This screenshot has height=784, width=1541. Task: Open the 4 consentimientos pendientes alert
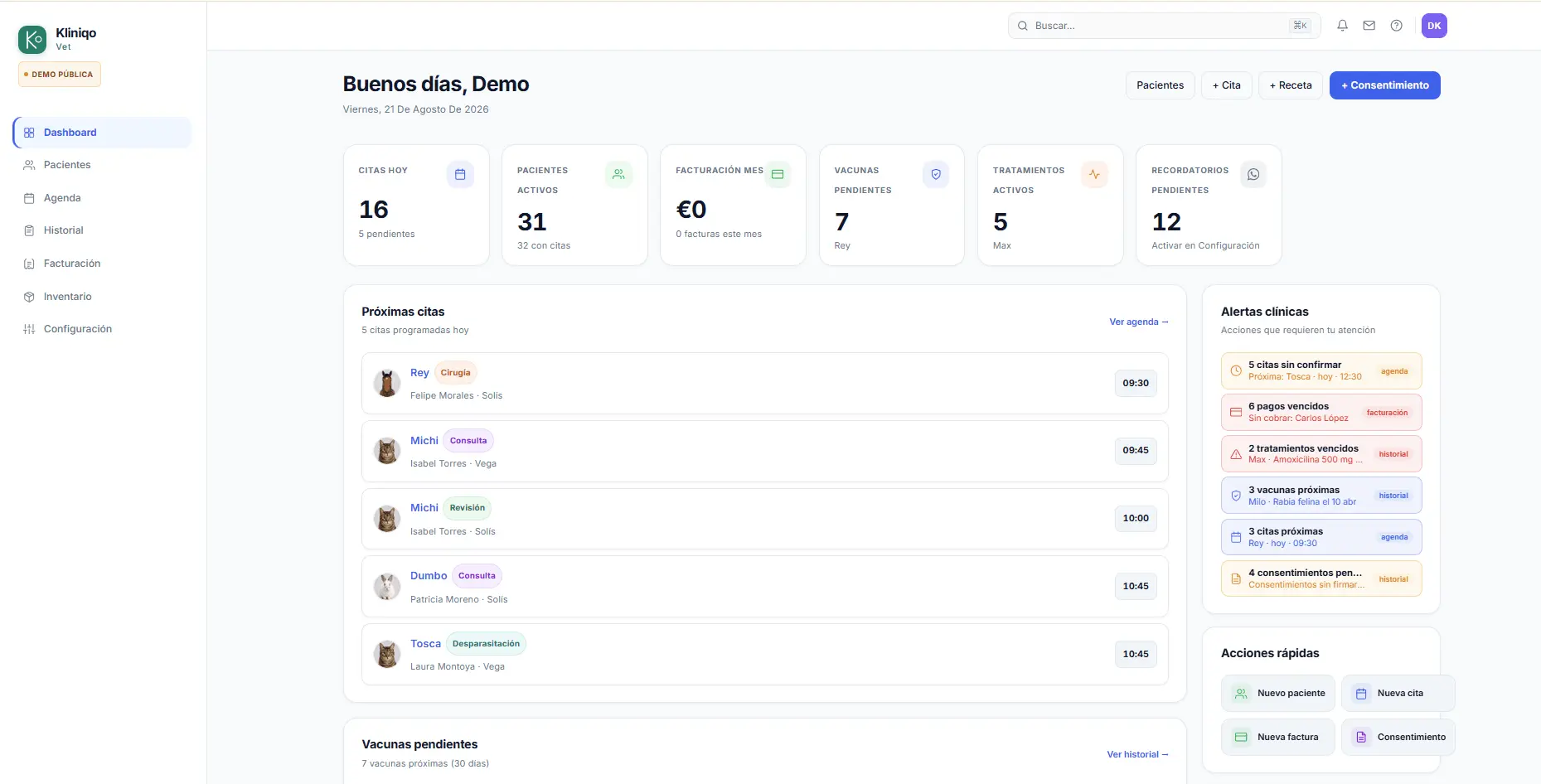[1321, 578]
